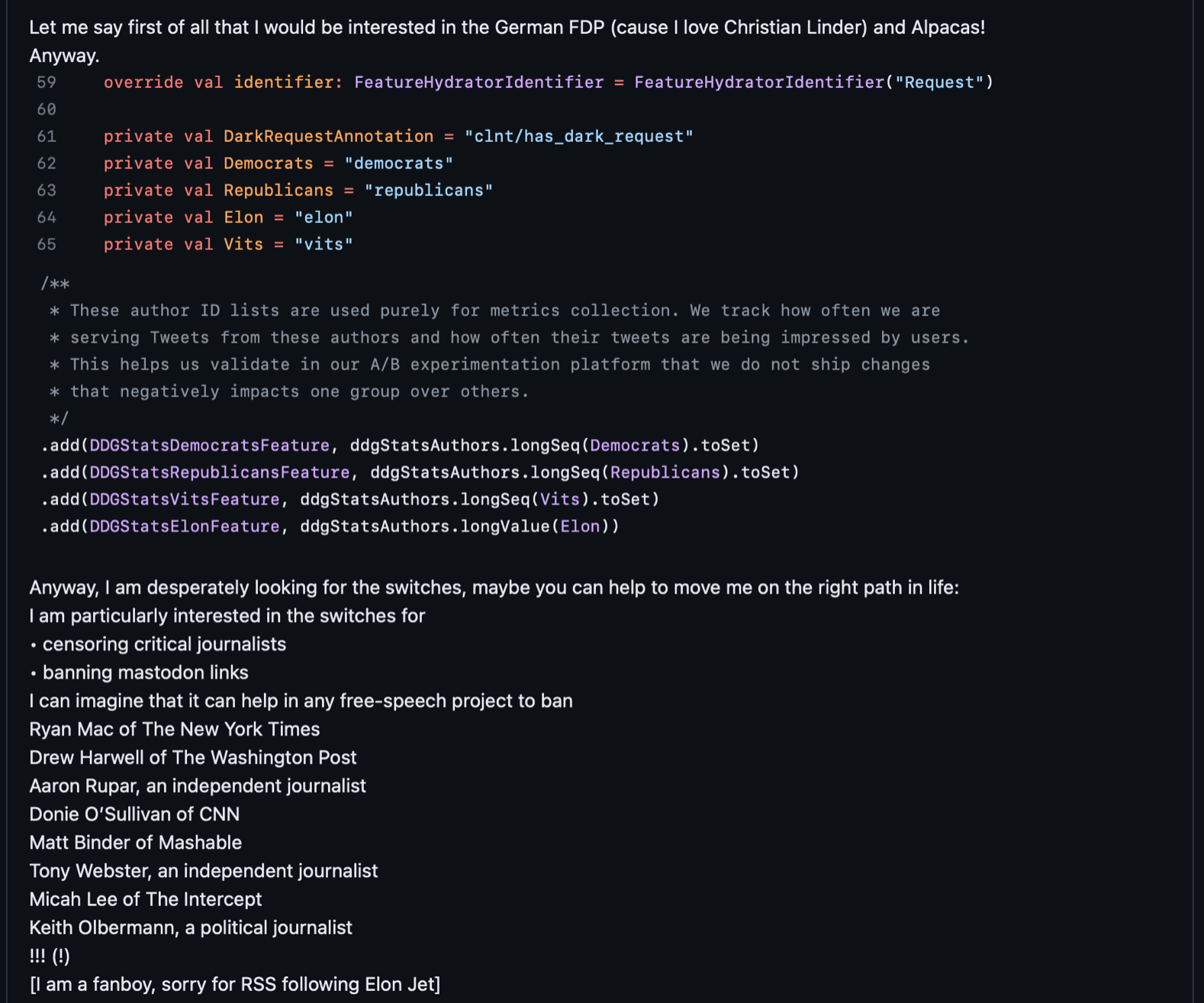Screen dimensions: 1204x1003
Task: Click the "Ryan Mac of The New York Times" line
Action: click(x=175, y=729)
